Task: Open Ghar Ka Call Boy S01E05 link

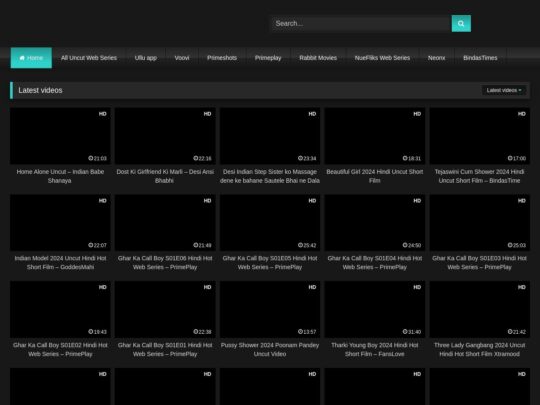Action: coord(270,262)
